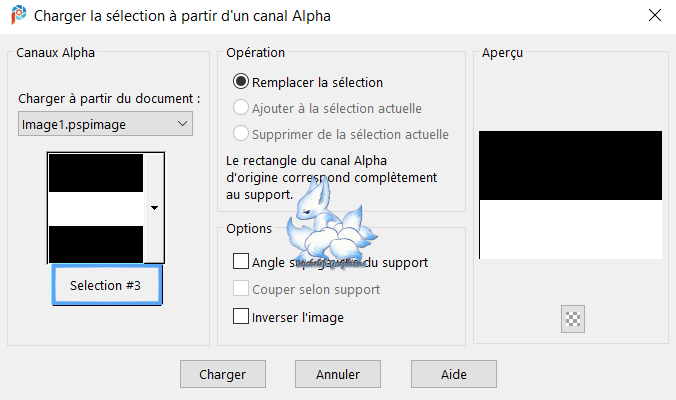Click the Charger button
The width and height of the screenshot is (676, 400).
(x=222, y=374)
